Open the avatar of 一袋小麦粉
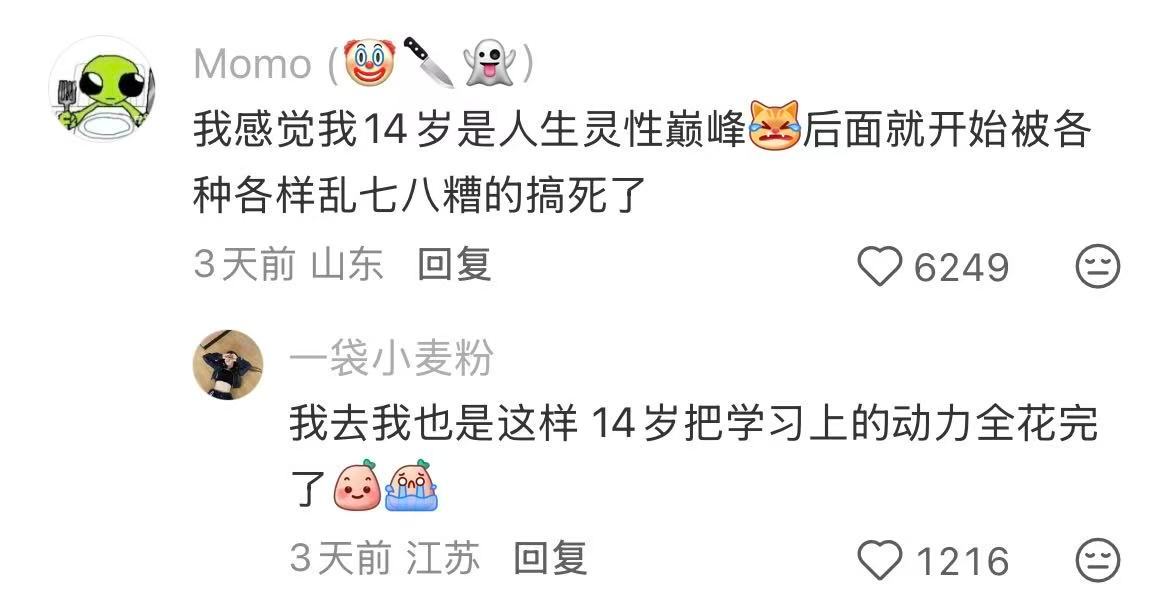 pos(228,365)
